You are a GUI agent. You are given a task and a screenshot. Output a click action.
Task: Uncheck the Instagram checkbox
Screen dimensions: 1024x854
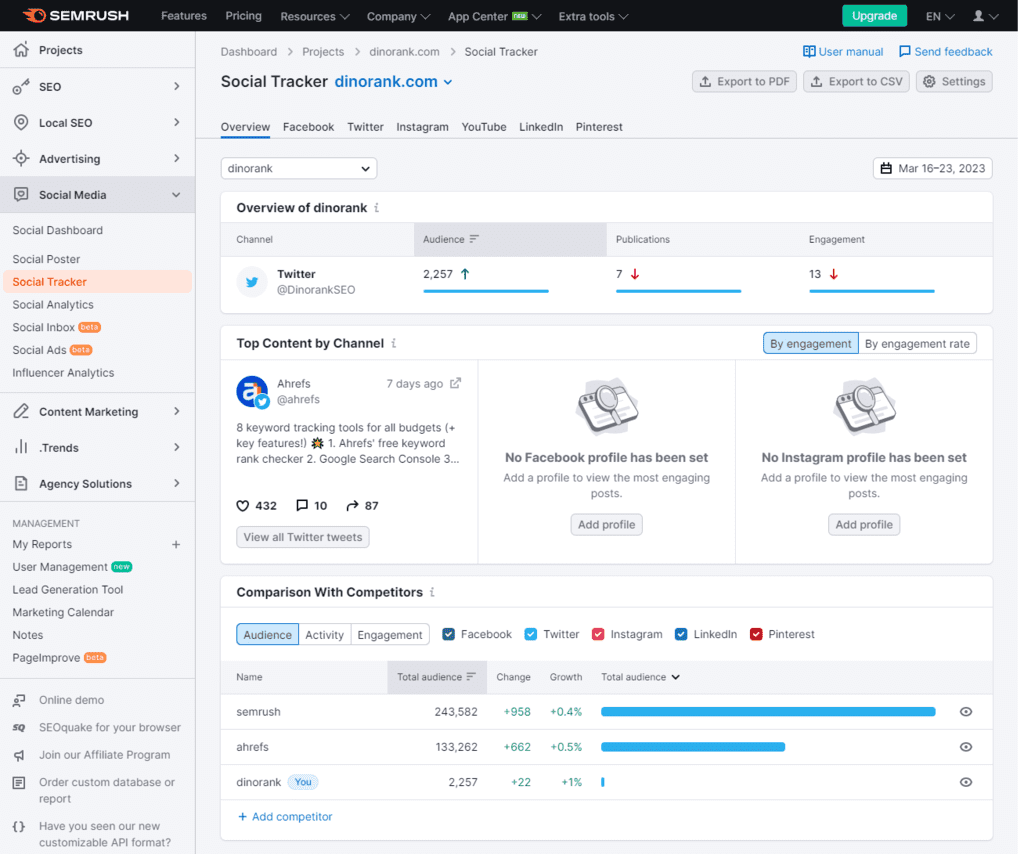(598, 634)
